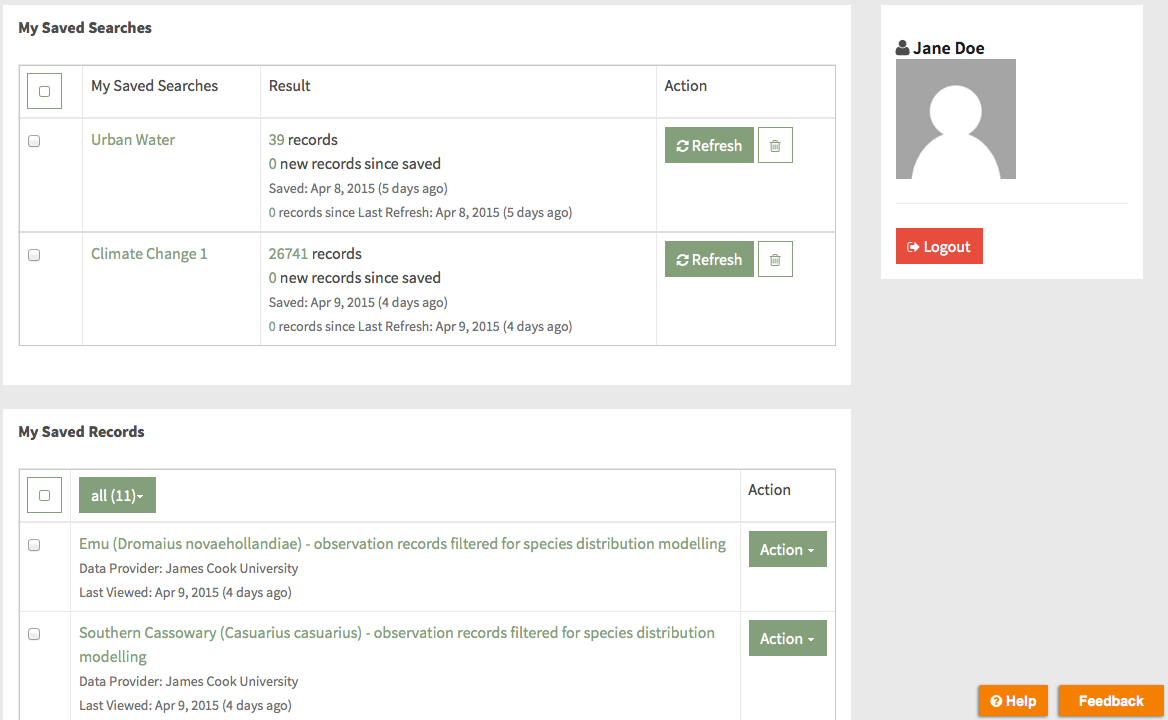Viewport: 1168px width, 720px height.
Task: Click trash icon for Climate Change 1
Action: pos(775,260)
